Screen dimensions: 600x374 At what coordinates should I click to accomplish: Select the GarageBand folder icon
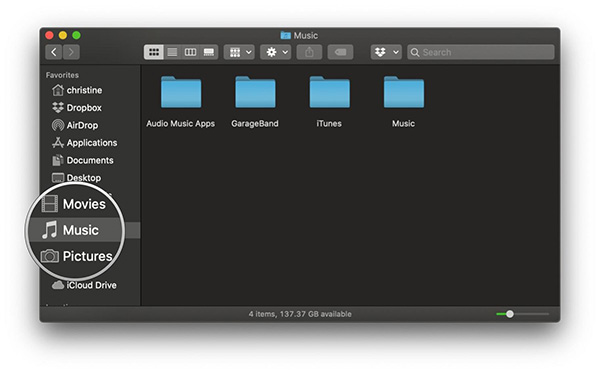(255, 92)
